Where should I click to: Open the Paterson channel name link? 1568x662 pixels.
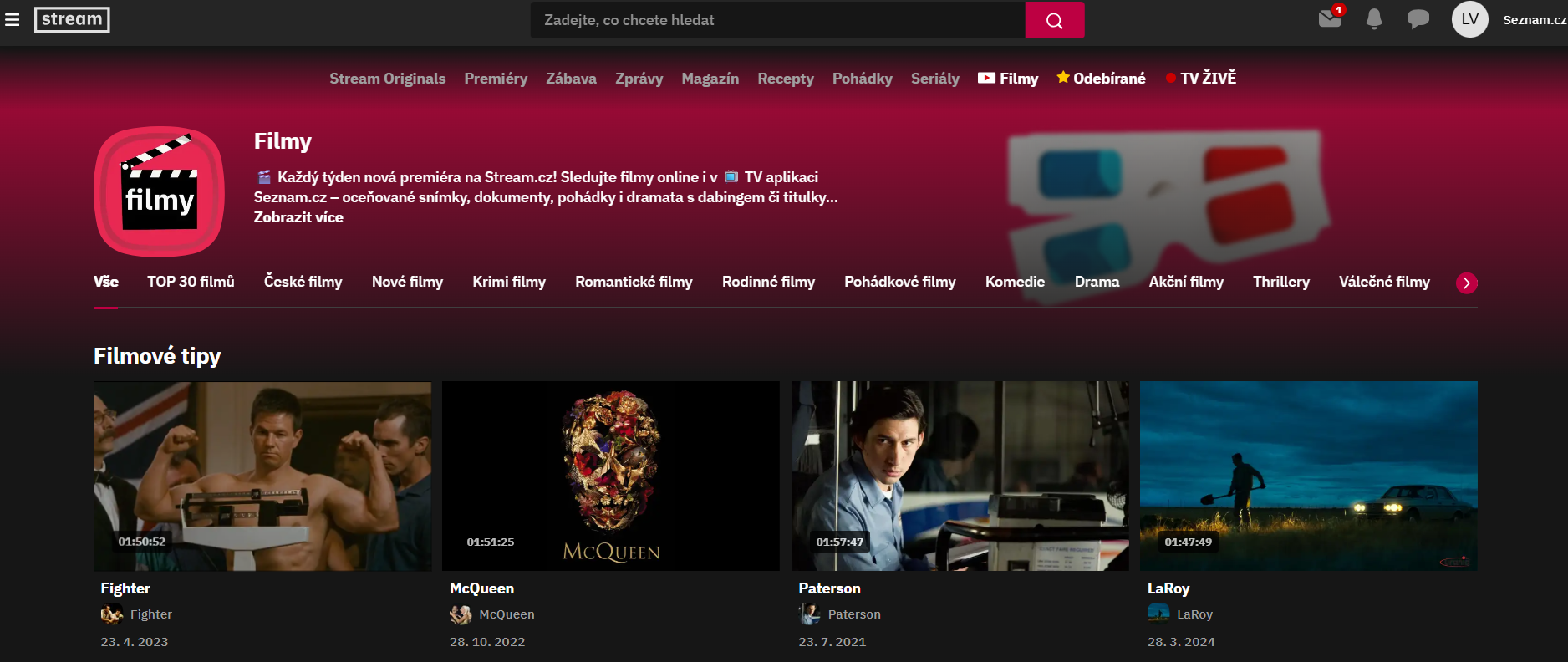tap(854, 614)
